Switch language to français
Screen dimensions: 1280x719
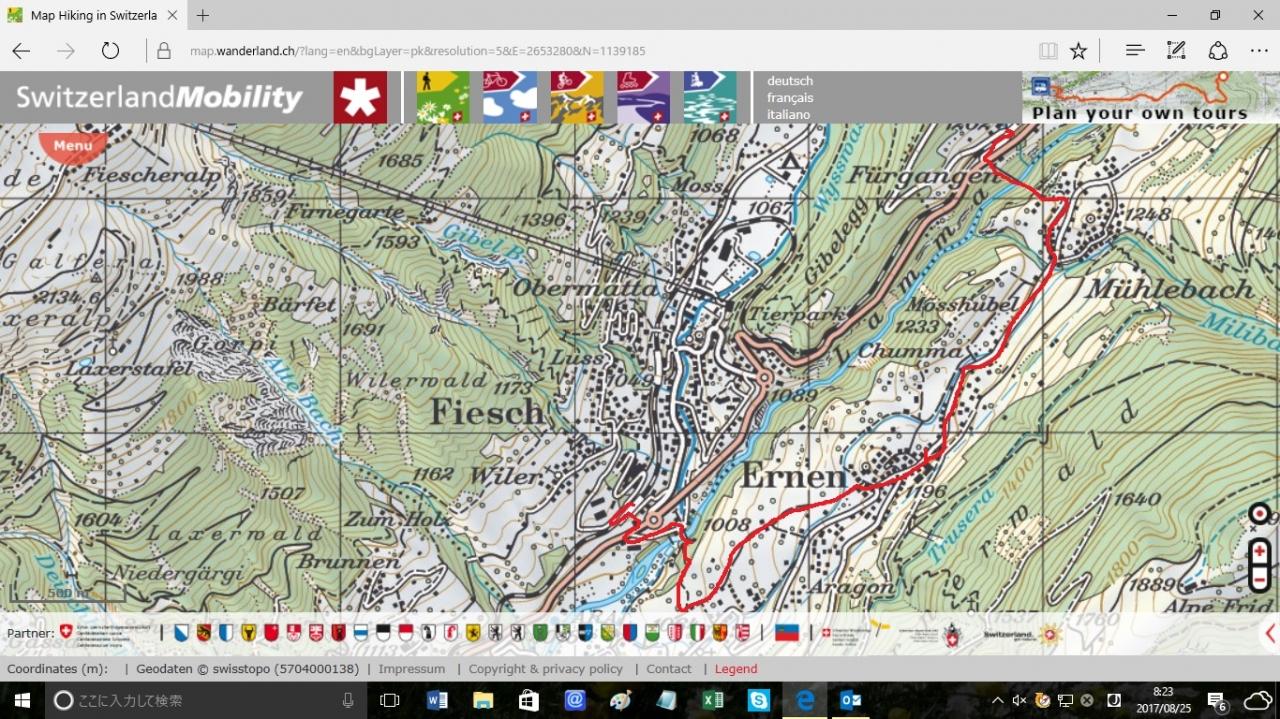point(790,98)
